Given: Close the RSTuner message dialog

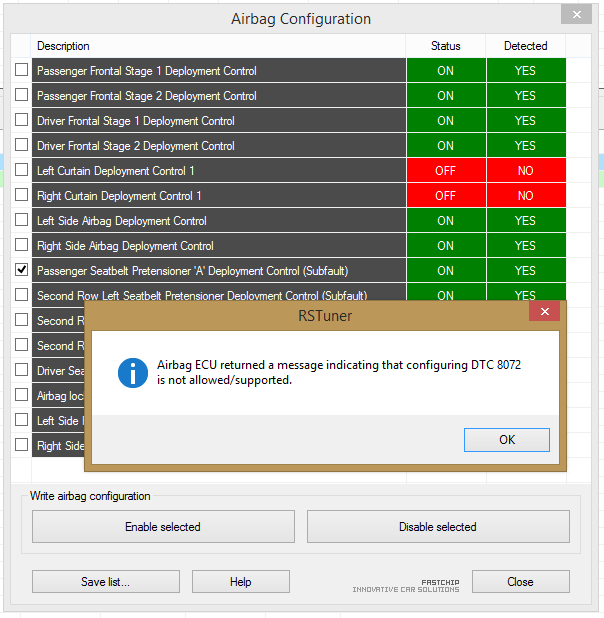Looking at the screenshot, I should (x=544, y=312).
